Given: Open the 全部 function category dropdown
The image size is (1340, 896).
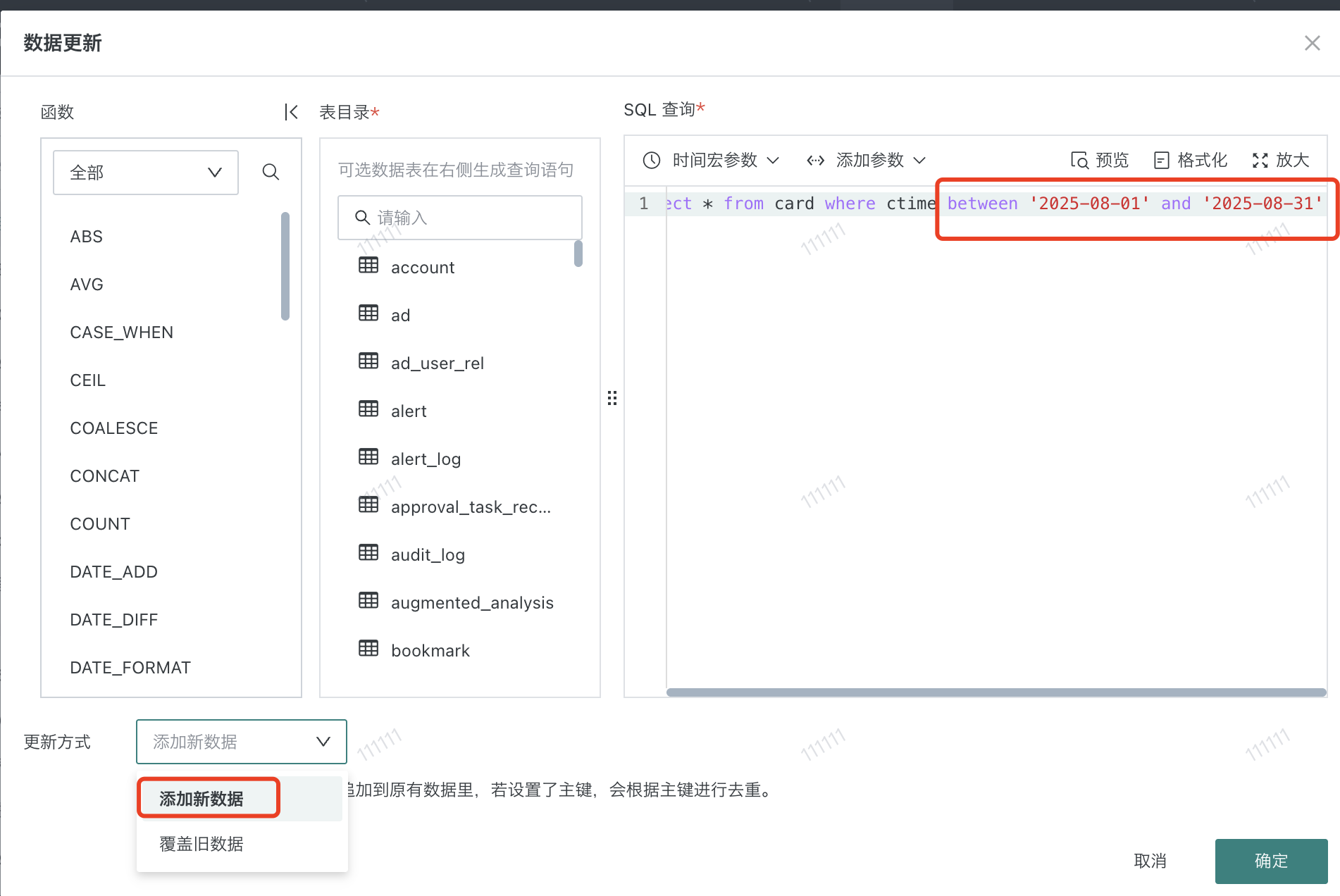Looking at the screenshot, I should (x=146, y=173).
